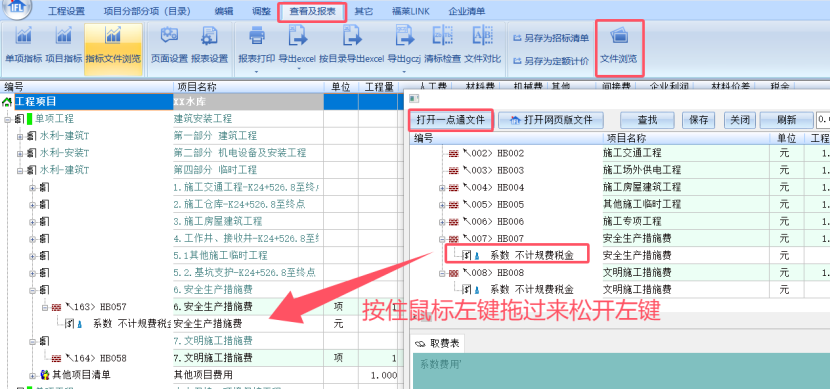Open the 工程设置 menu tab

coord(66,12)
